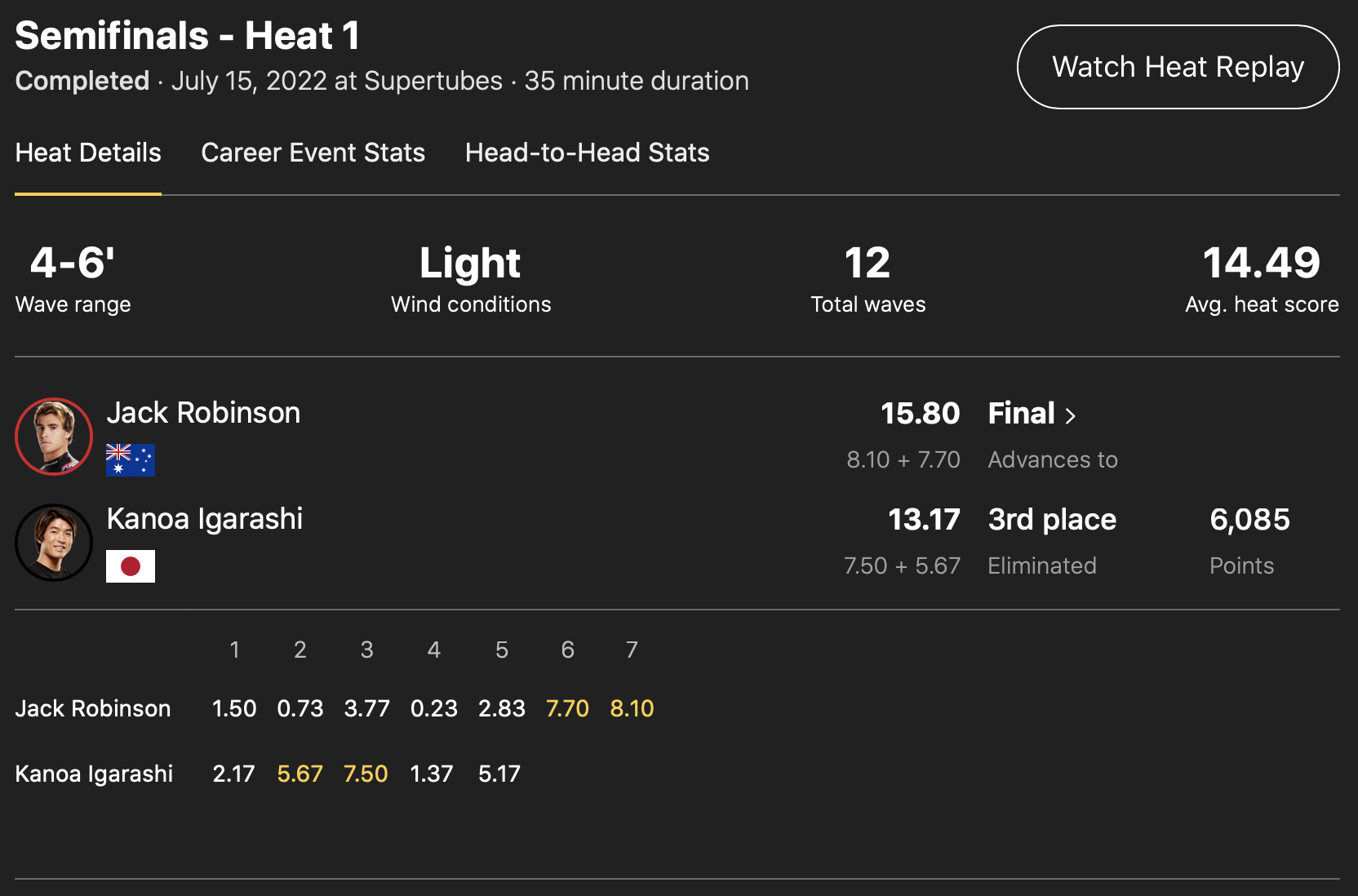The width and height of the screenshot is (1358, 896).
Task: Click Jack Robinson's profile photo
Action: pyautogui.click(x=54, y=437)
